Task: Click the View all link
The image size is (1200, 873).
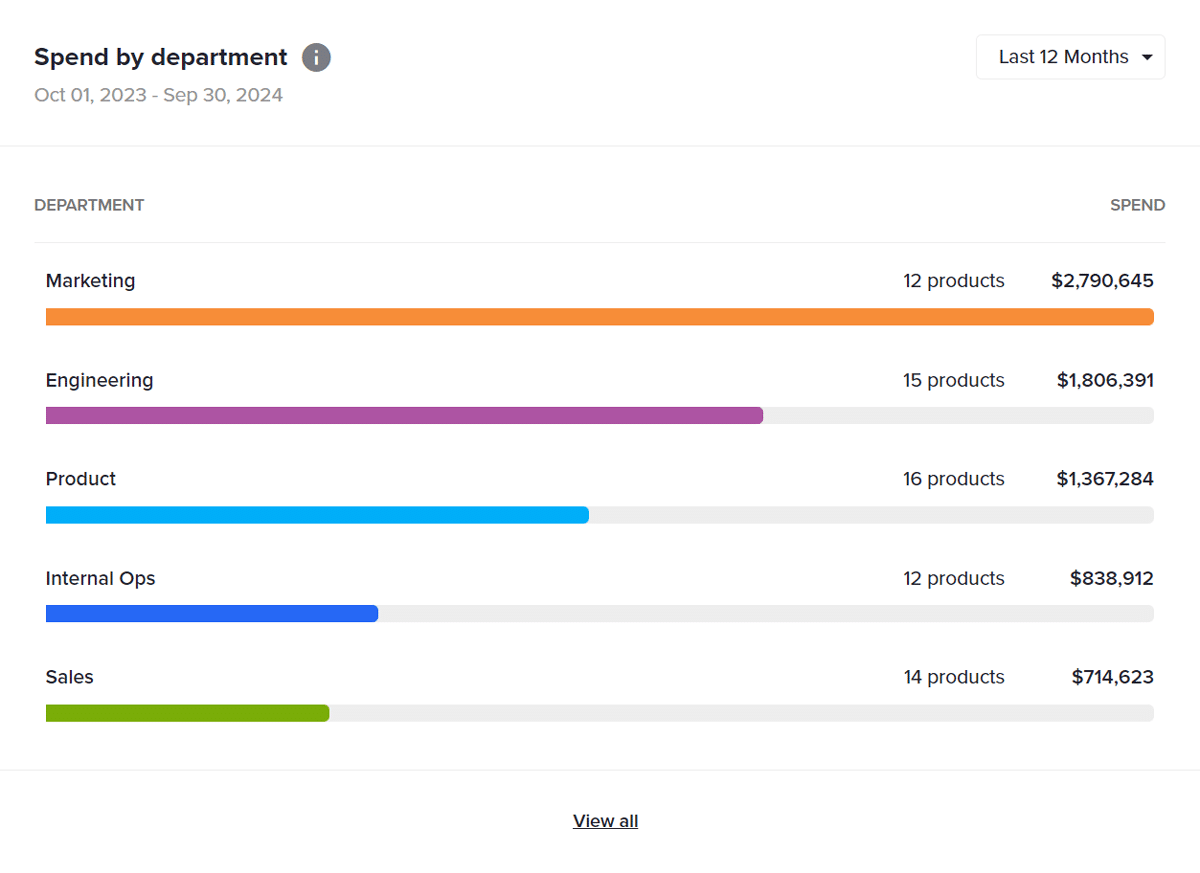Action: tap(605, 821)
